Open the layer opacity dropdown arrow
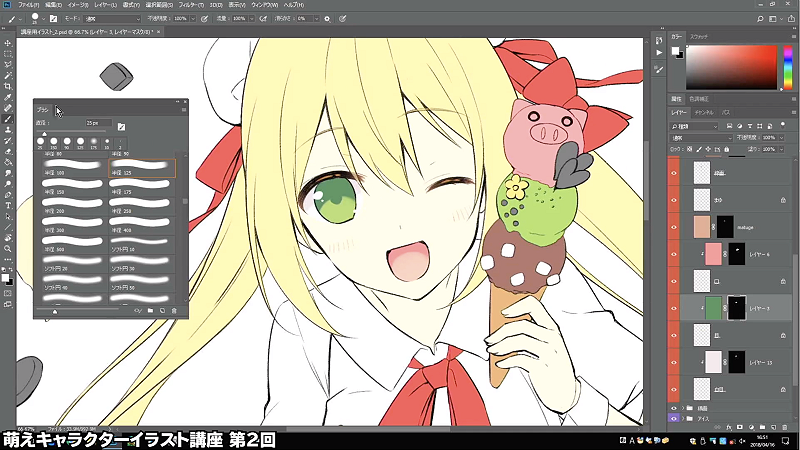The width and height of the screenshot is (800, 450). pos(781,138)
